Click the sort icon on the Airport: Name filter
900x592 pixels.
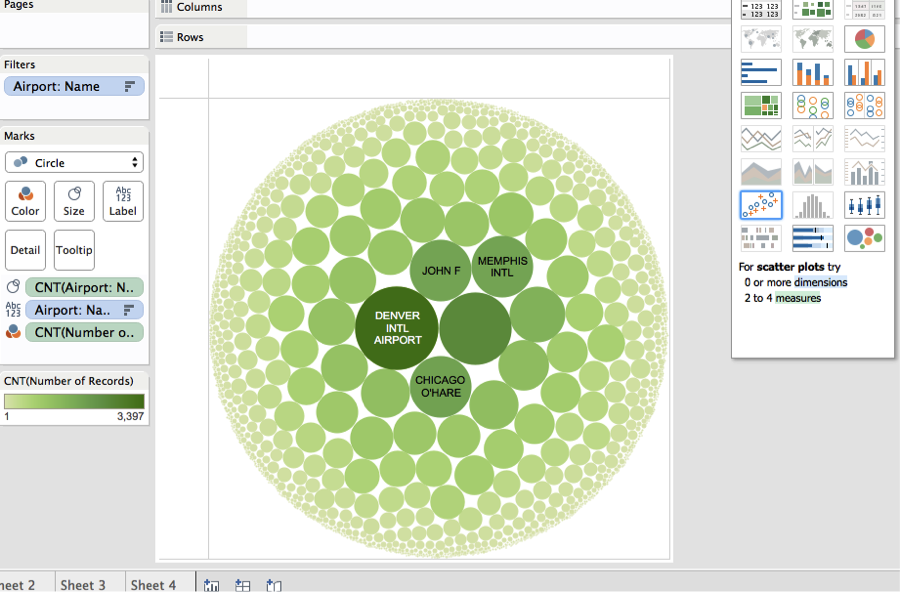point(130,86)
